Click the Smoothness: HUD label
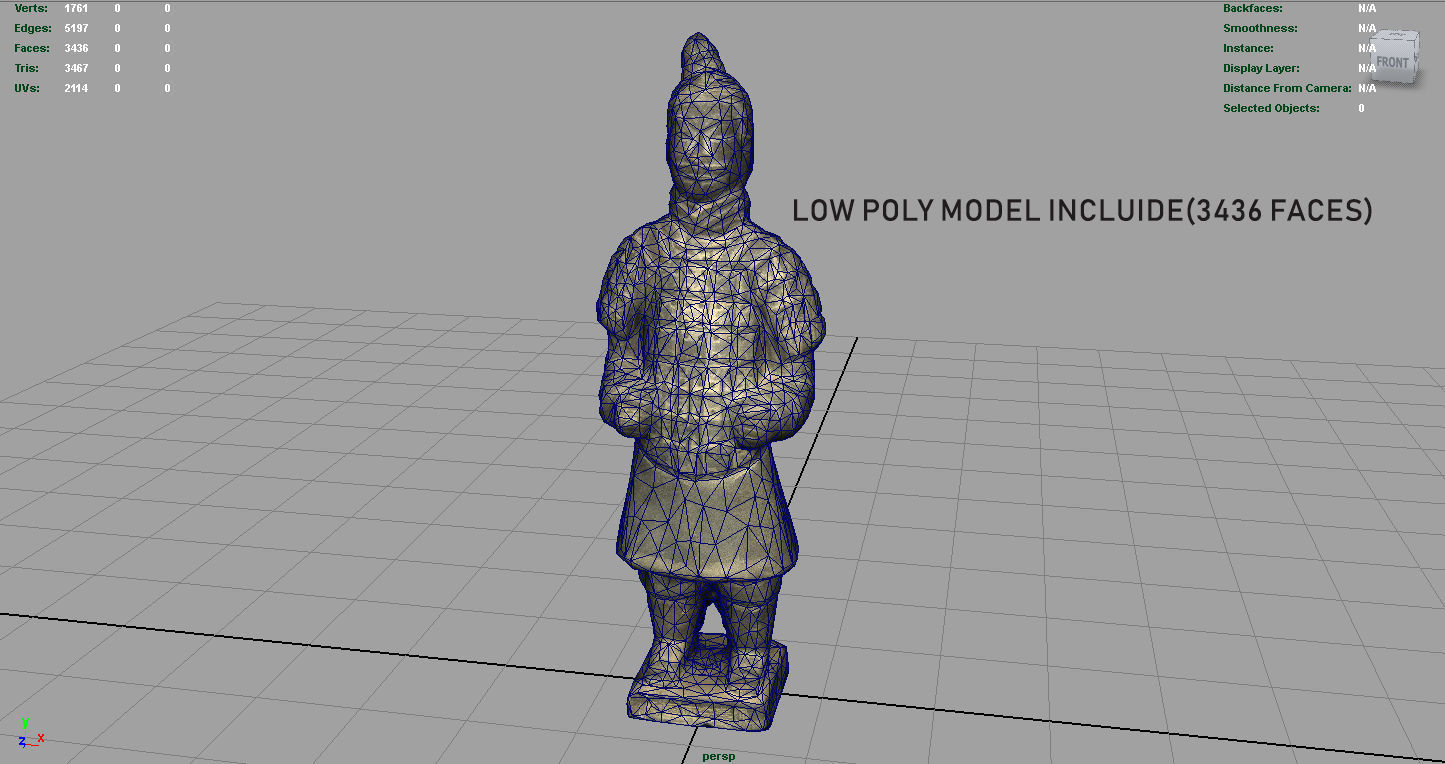 [1260, 28]
